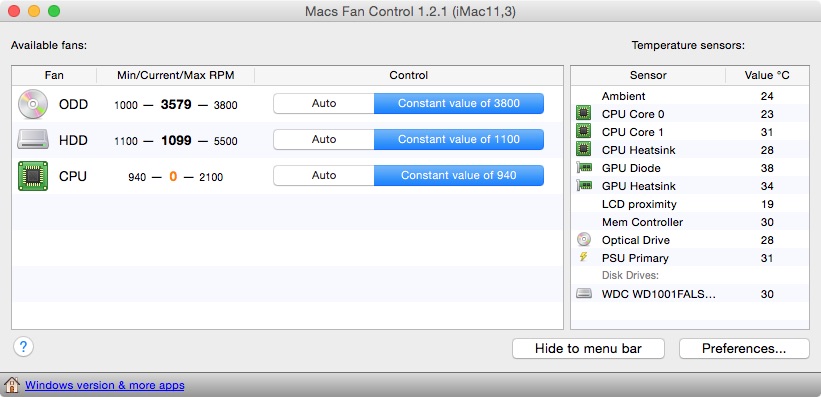The height and width of the screenshot is (397, 821).
Task: Click the green zoom window button
Action: [54, 11]
